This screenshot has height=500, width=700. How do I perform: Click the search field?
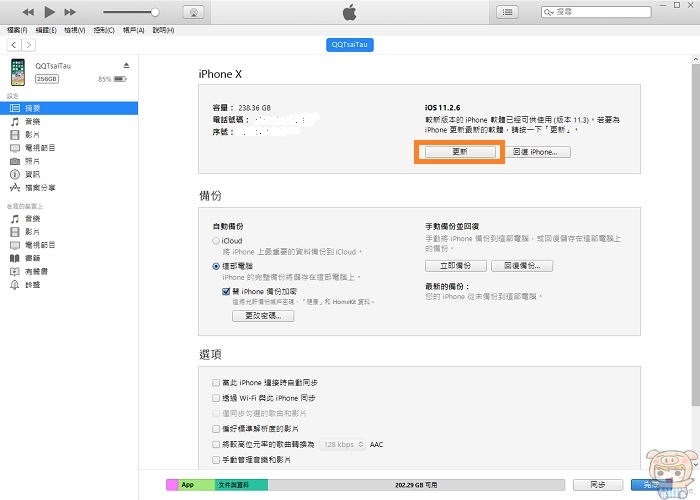pos(596,12)
